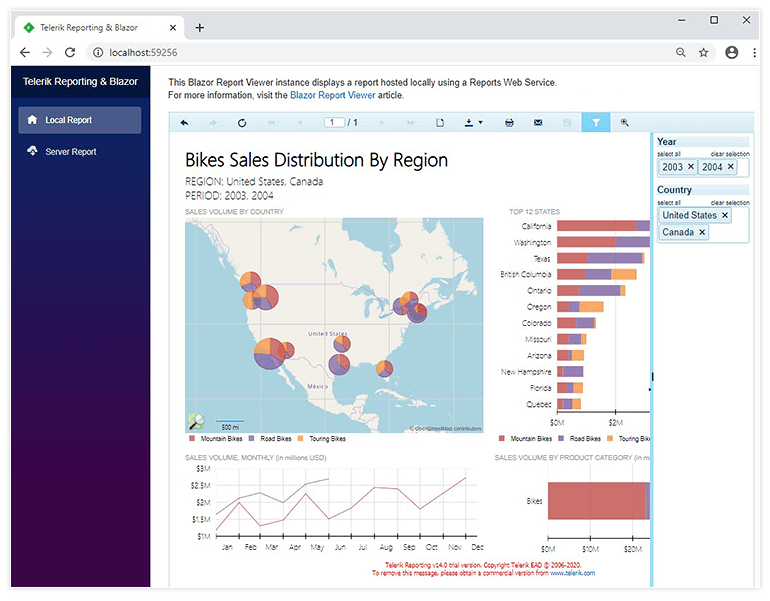Go to the previous report page
This screenshot has height=601, width=770.
pyautogui.click(x=300, y=123)
